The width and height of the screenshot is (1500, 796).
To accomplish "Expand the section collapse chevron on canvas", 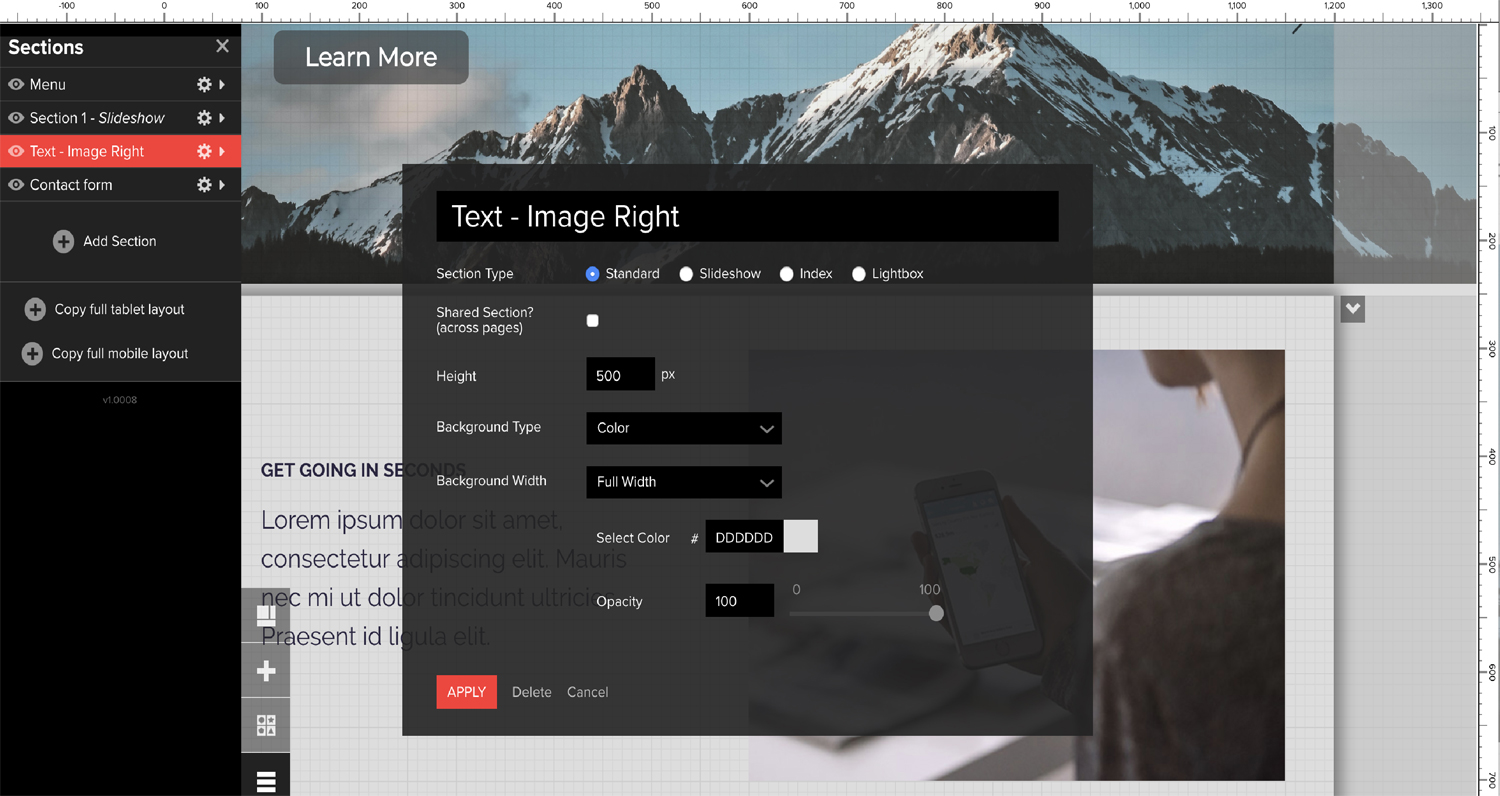I will tap(1352, 309).
